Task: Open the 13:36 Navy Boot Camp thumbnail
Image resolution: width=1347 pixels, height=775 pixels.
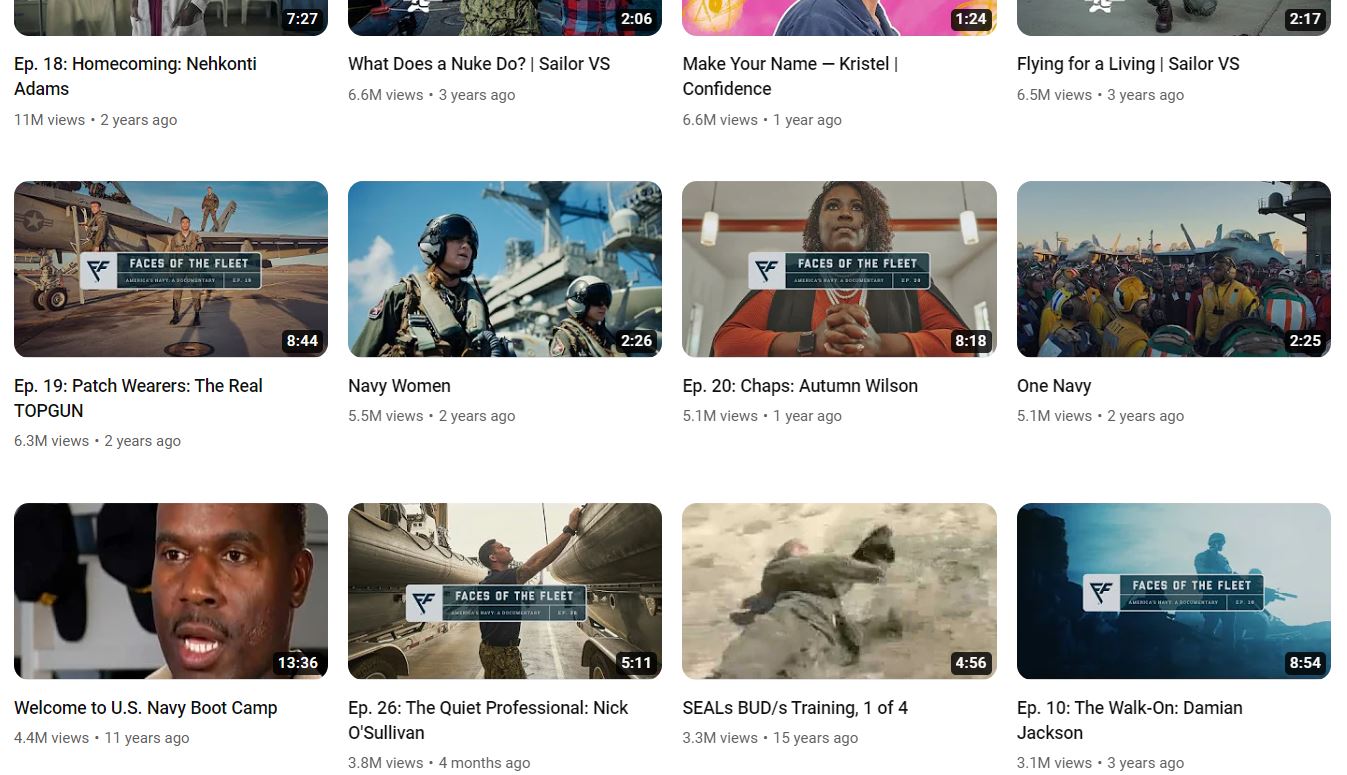Action: point(171,591)
